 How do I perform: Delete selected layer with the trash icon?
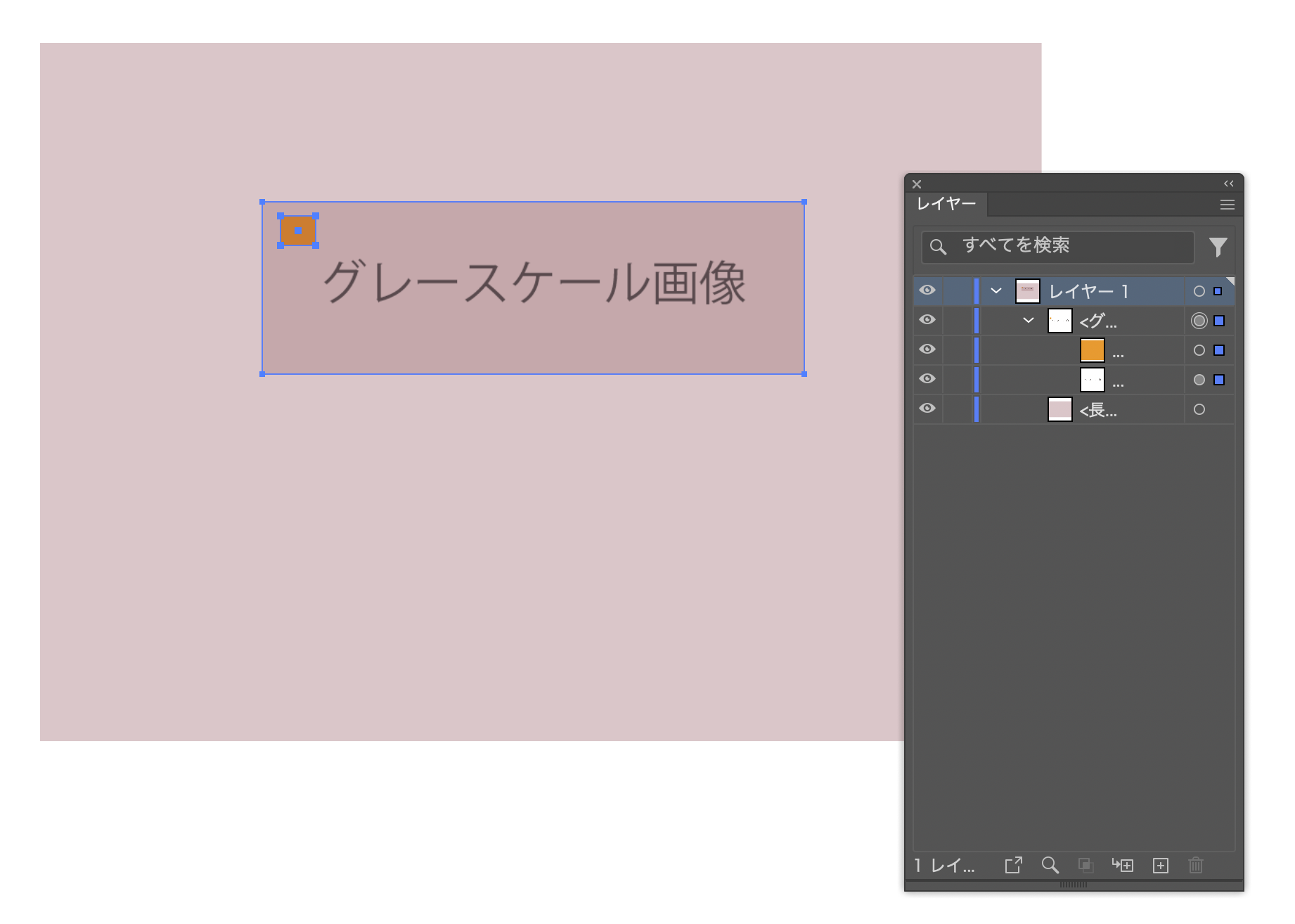(1196, 866)
